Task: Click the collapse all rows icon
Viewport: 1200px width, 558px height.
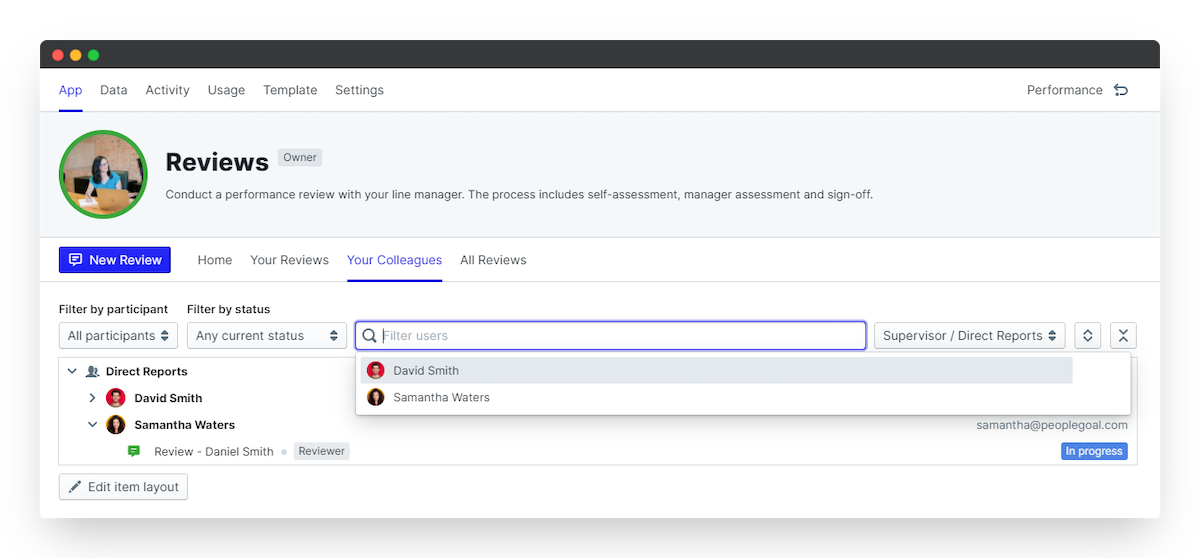Action: (1123, 336)
